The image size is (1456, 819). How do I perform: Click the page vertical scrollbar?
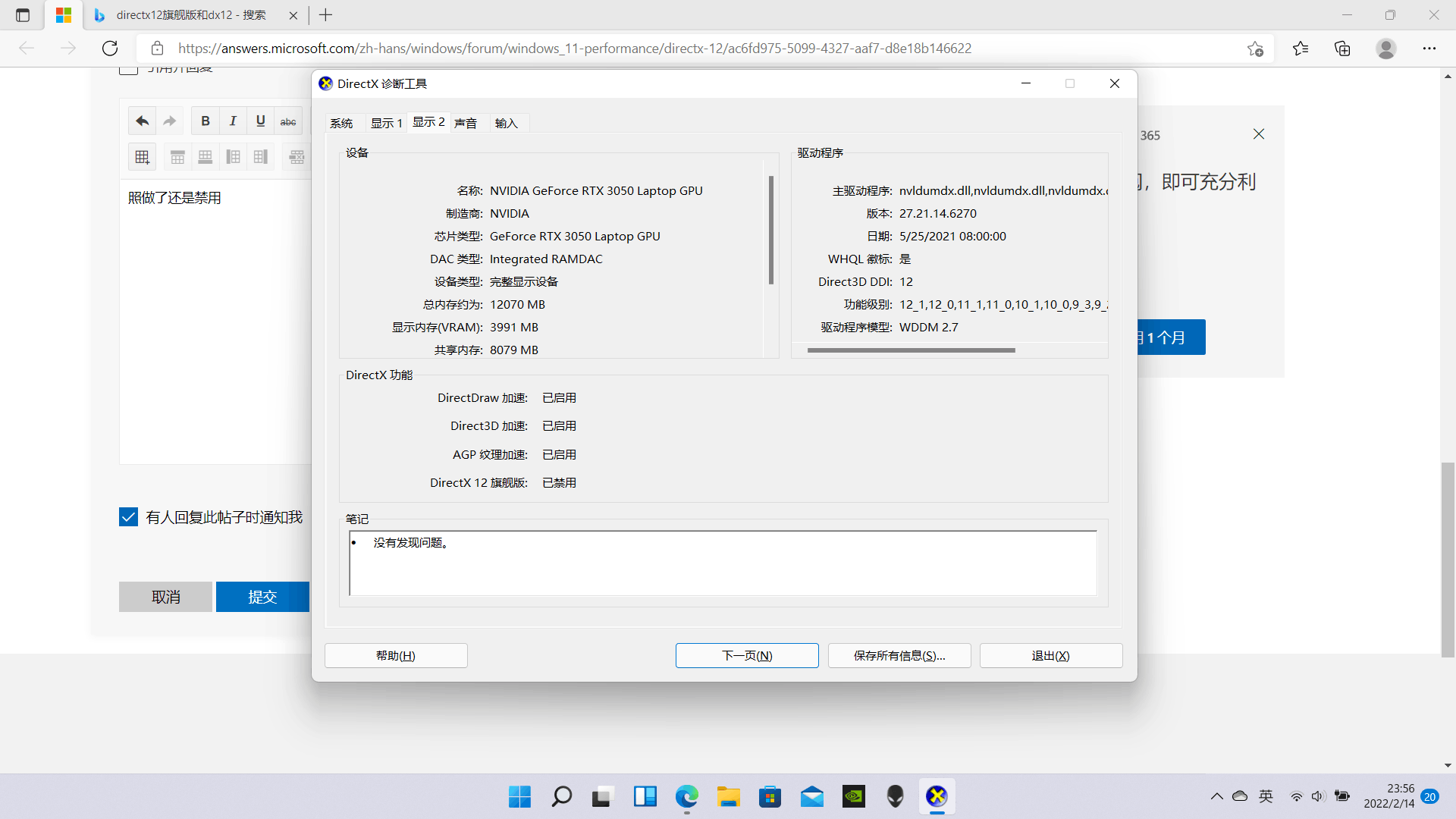pos(1448,559)
